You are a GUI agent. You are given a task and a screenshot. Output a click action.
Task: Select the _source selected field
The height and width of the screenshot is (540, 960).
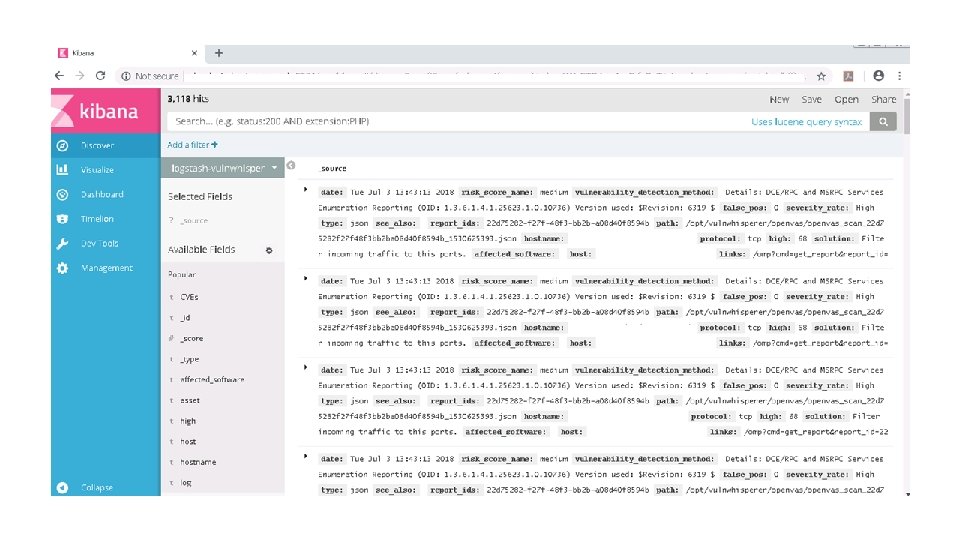point(193,220)
